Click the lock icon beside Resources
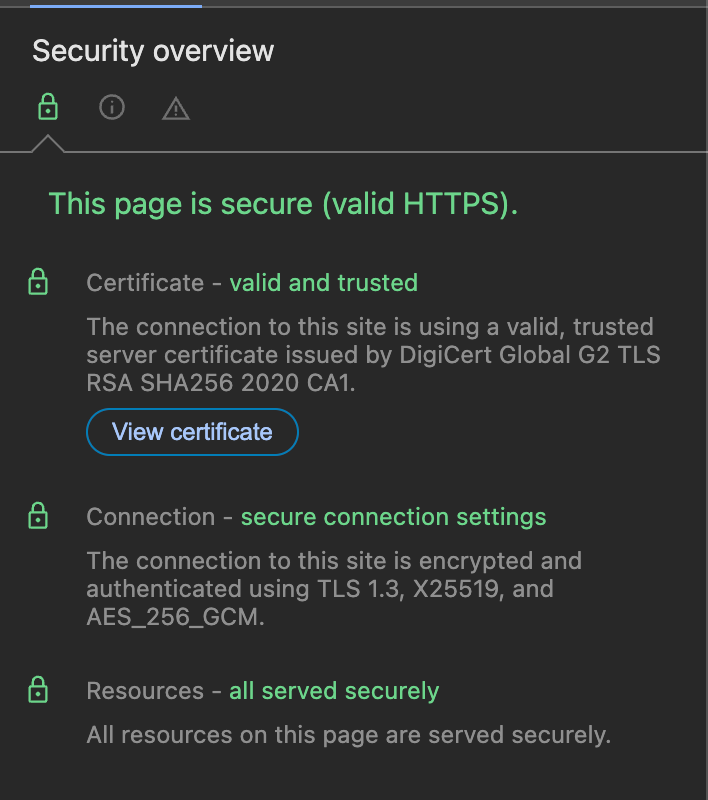 tap(38, 691)
